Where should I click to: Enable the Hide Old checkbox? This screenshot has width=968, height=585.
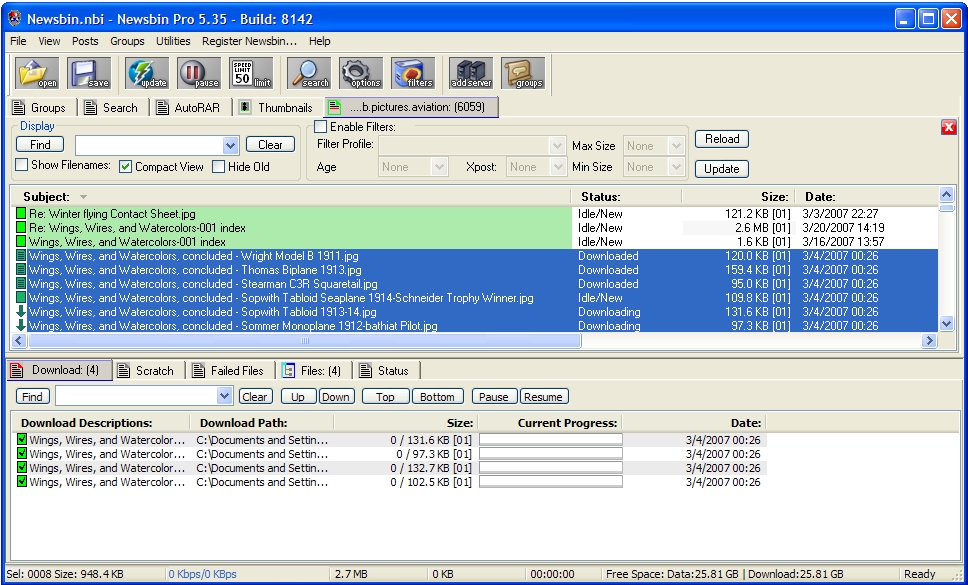[218, 167]
